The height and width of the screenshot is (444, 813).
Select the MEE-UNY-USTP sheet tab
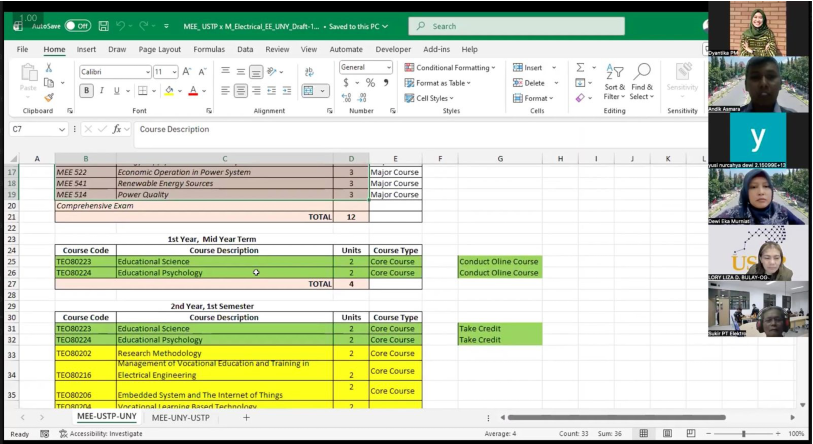180,418
